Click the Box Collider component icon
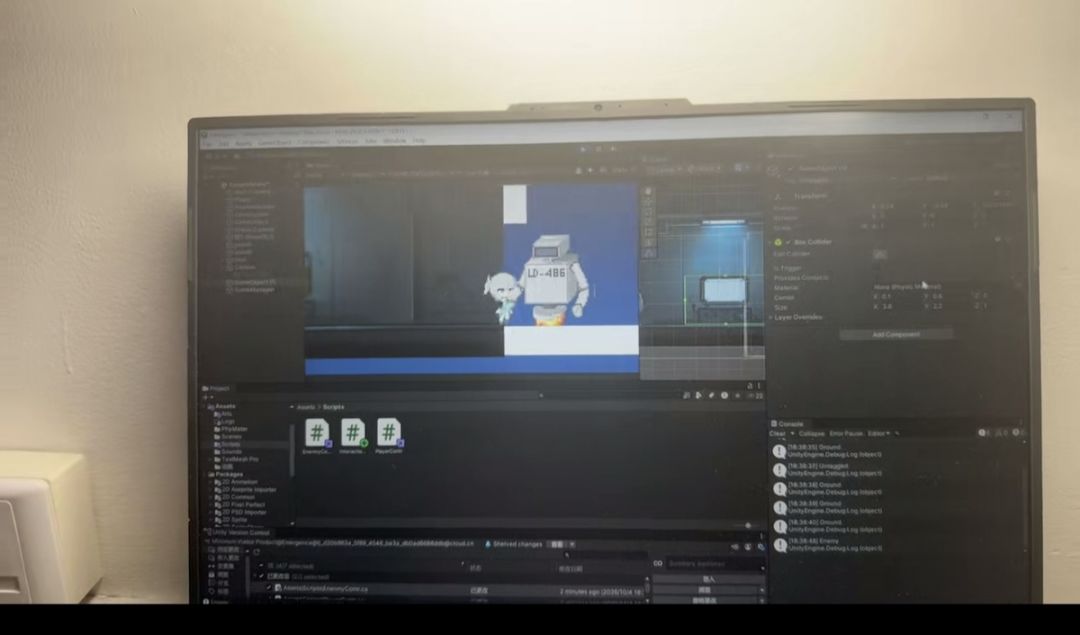The height and width of the screenshot is (635, 1080). tap(778, 242)
